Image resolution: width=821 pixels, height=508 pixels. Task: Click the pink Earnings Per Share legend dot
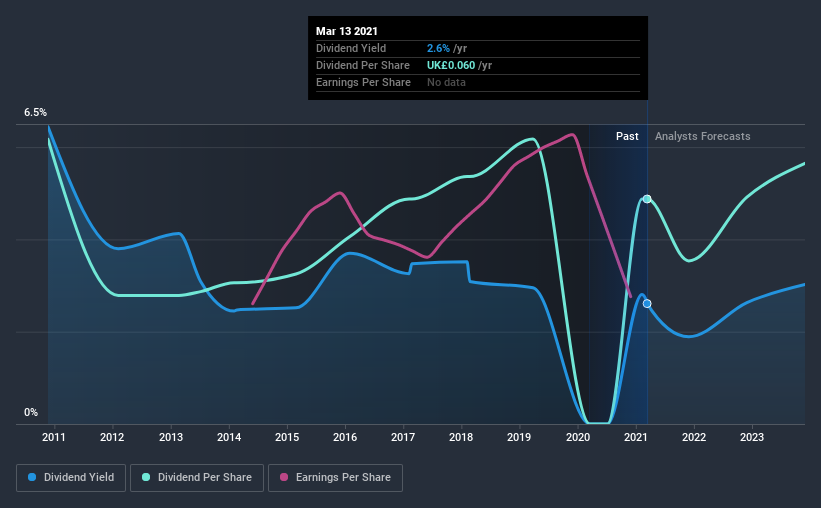pos(284,477)
